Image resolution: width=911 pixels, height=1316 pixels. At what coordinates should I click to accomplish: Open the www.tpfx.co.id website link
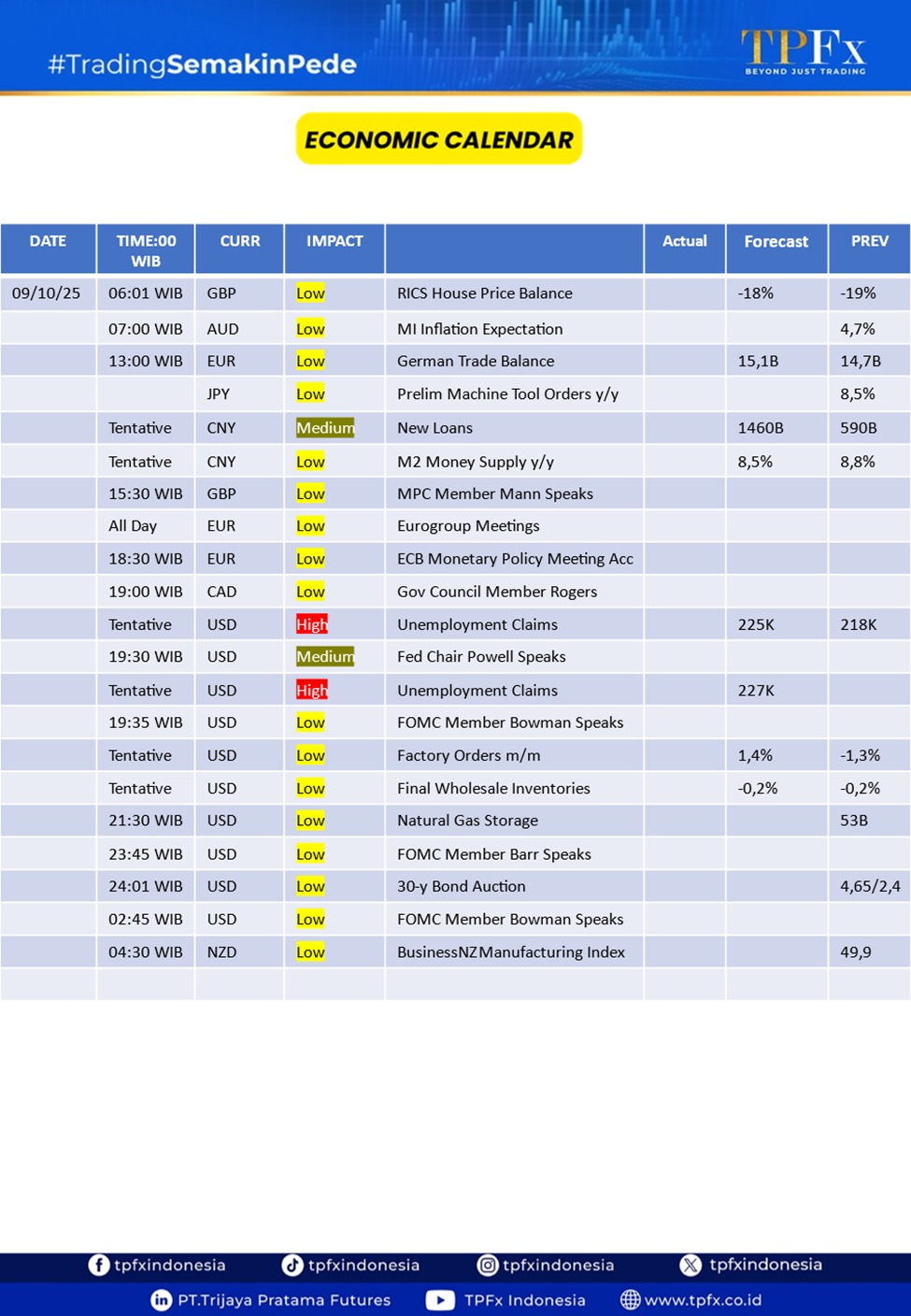pos(703,1300)
